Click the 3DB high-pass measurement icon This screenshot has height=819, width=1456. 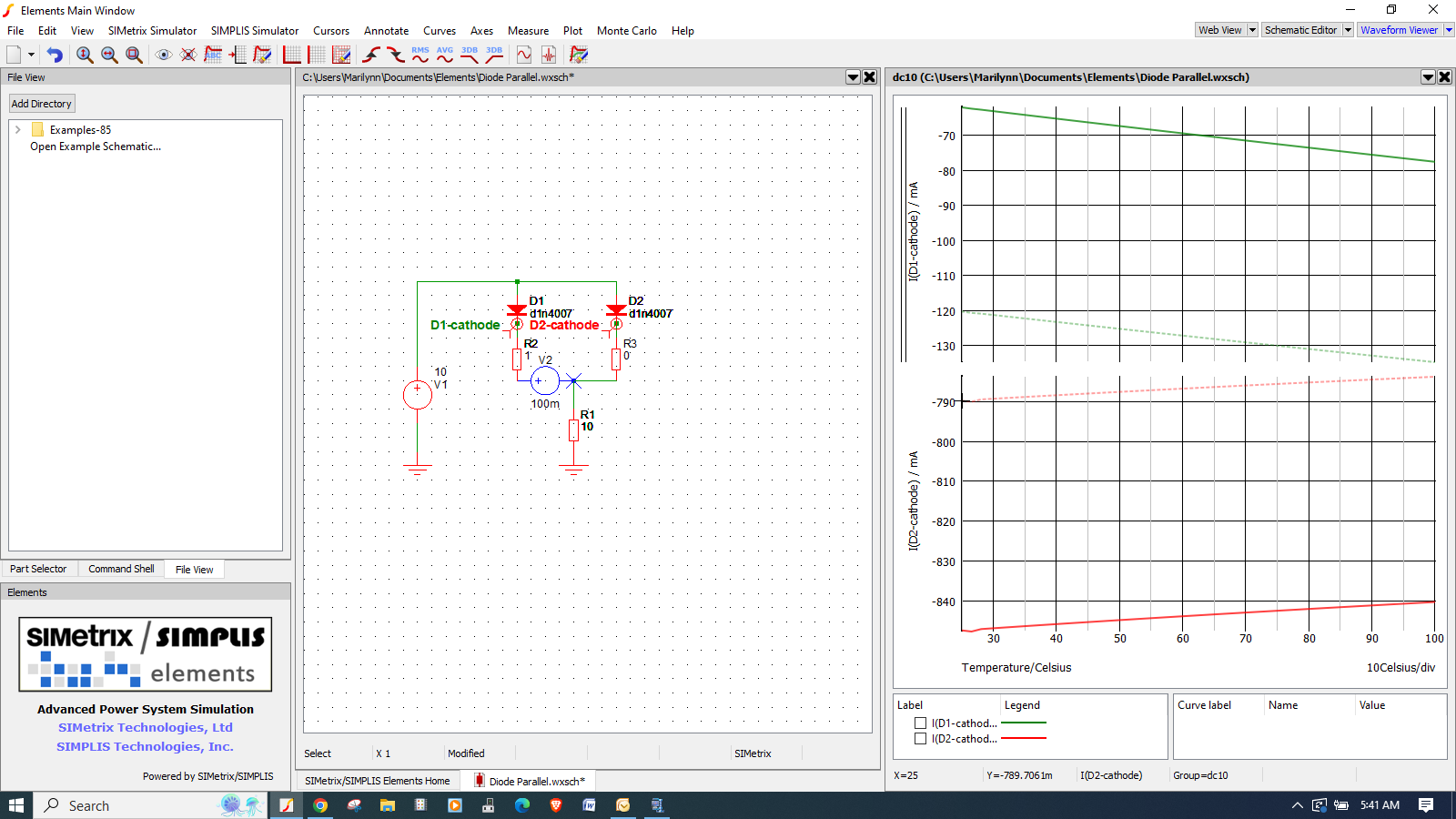tap(494, 55)
